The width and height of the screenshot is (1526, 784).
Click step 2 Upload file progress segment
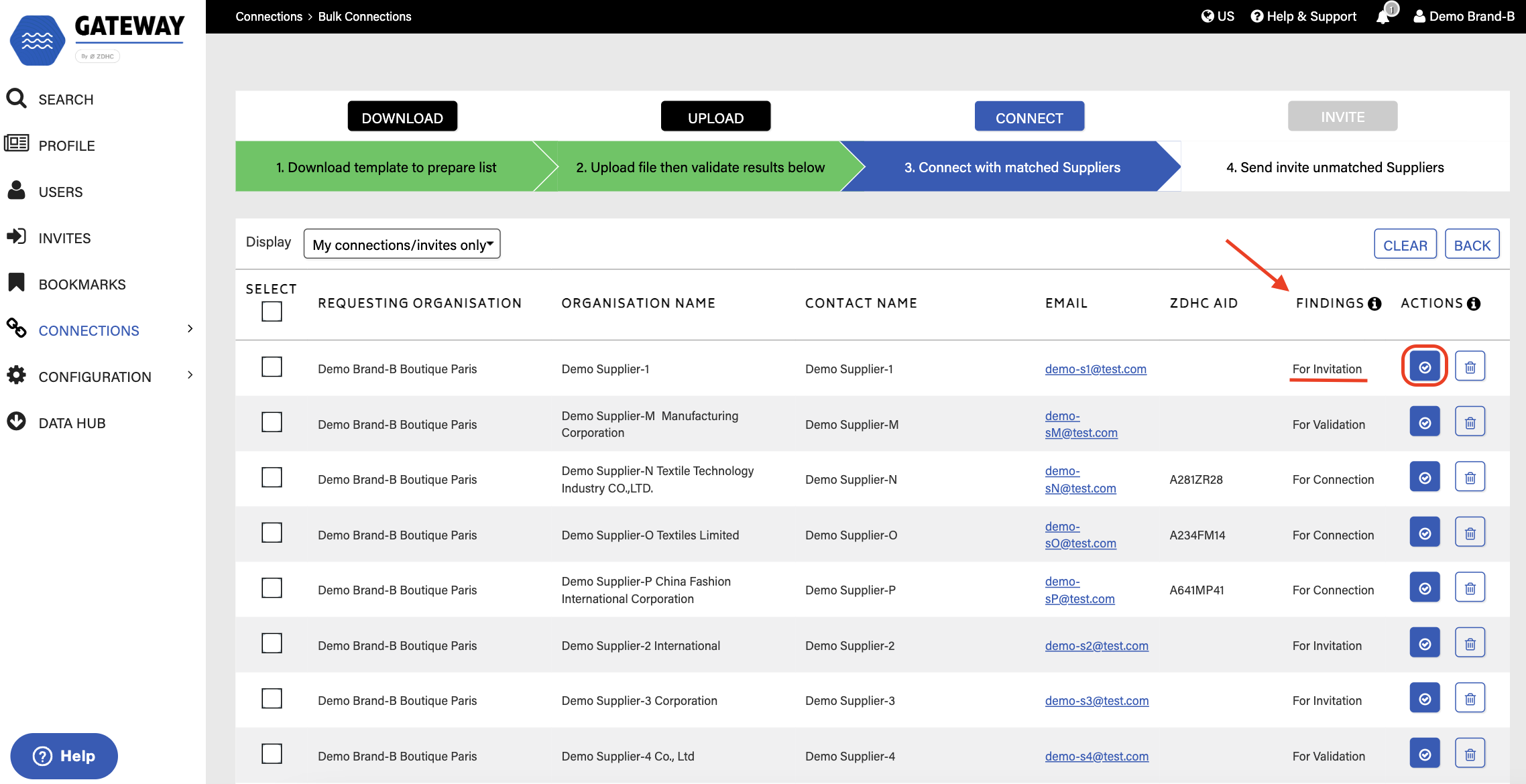click(x=700, y=168)
